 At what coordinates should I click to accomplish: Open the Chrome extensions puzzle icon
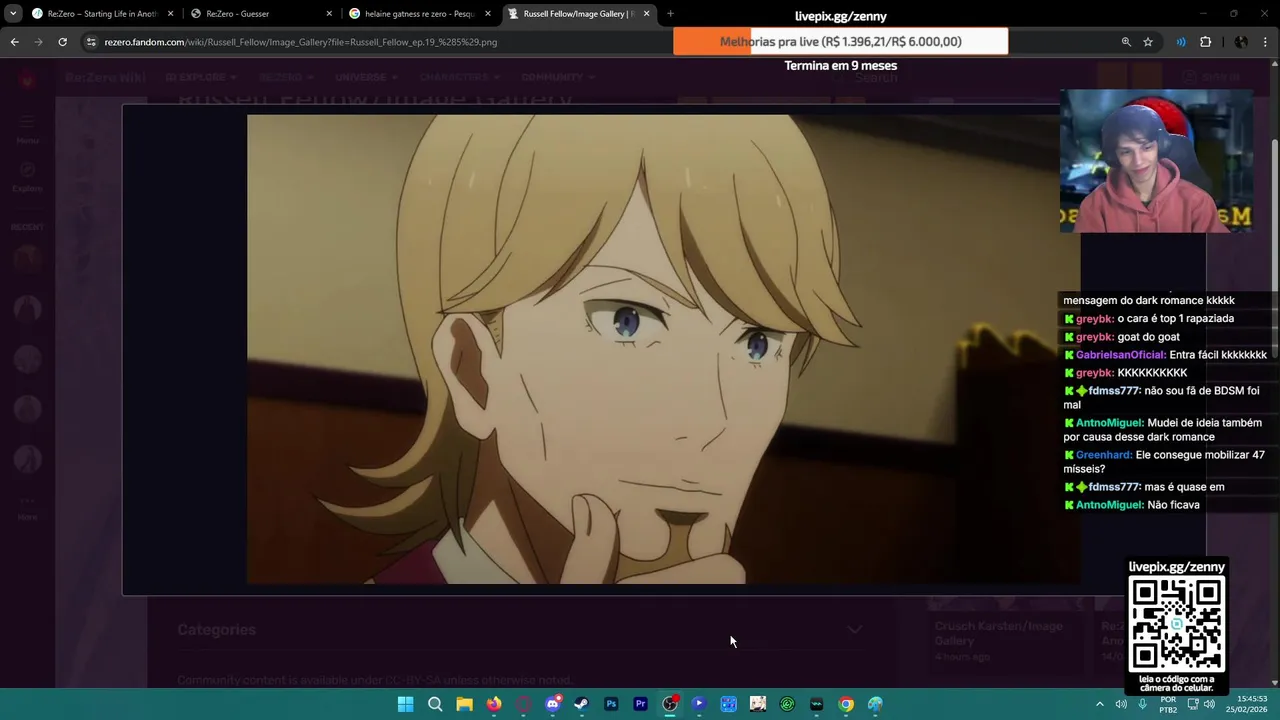point(1205,42)
